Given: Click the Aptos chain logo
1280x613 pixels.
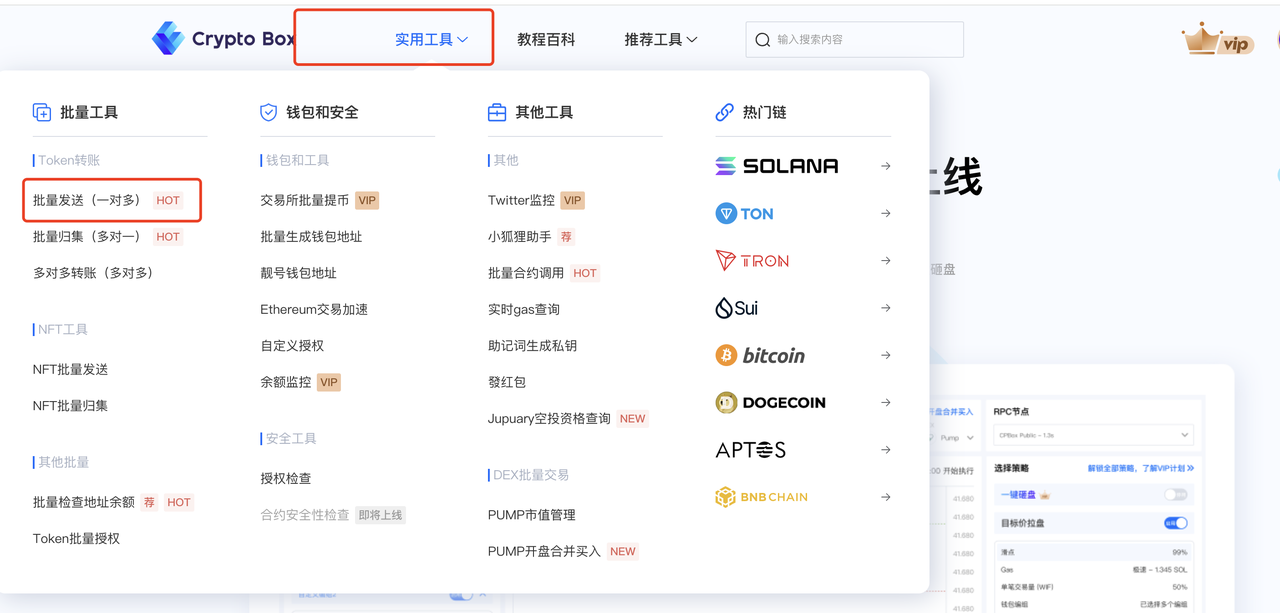Looking at the screenshot, I should point(750,450).
